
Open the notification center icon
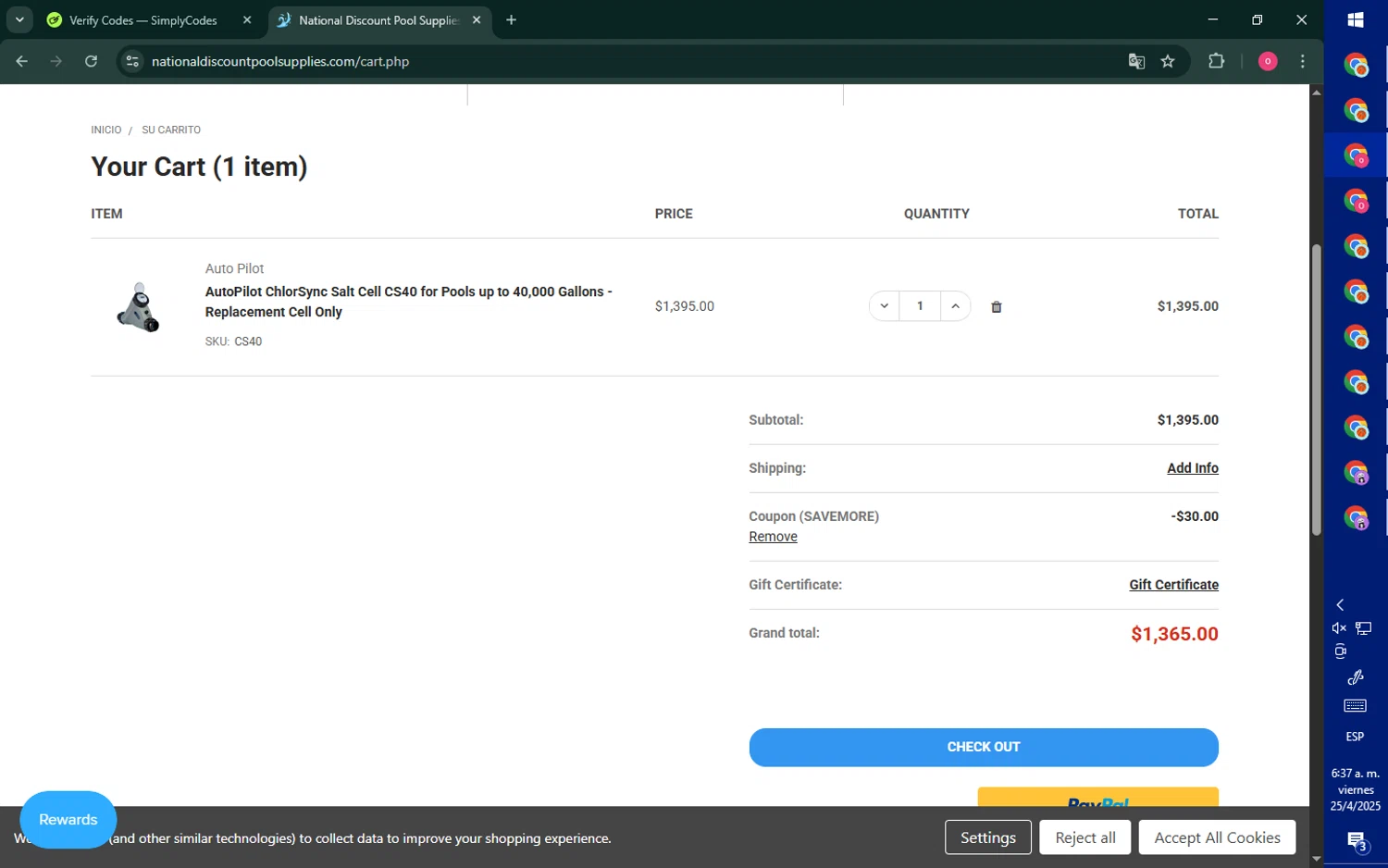pos(1357,841)
